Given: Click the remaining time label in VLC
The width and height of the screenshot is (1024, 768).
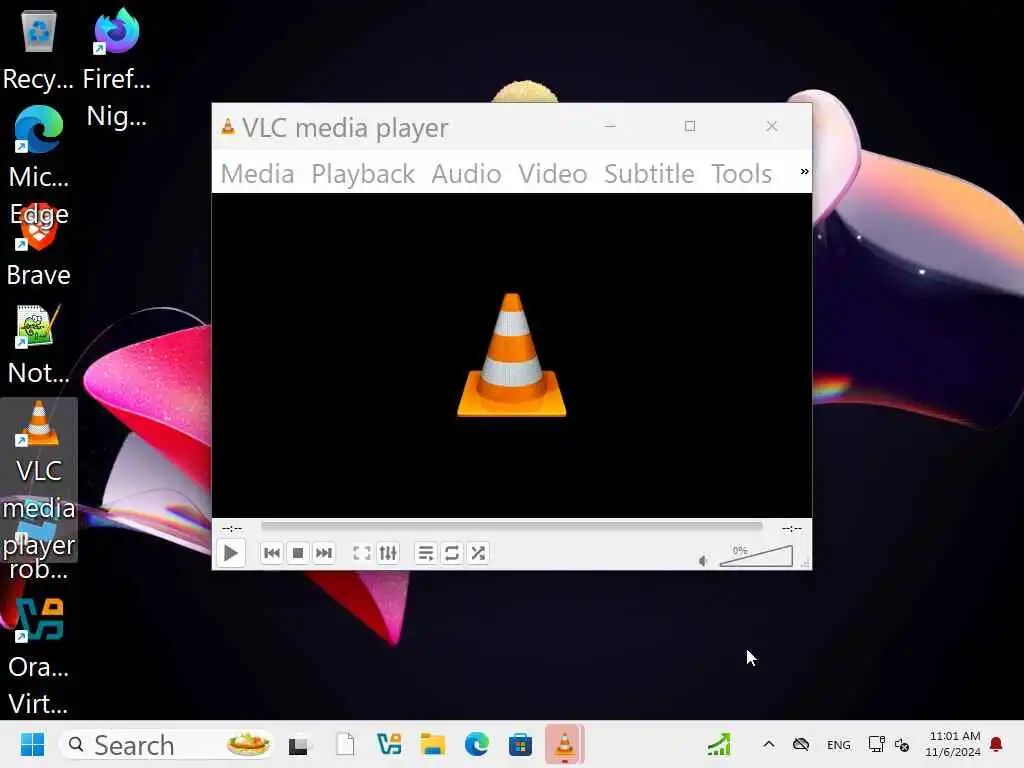Looking at the screenshot, I should [792, 528].
